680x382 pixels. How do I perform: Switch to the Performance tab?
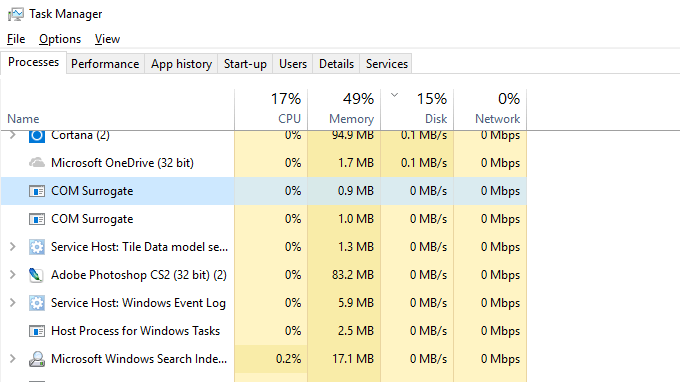(105, 64)
